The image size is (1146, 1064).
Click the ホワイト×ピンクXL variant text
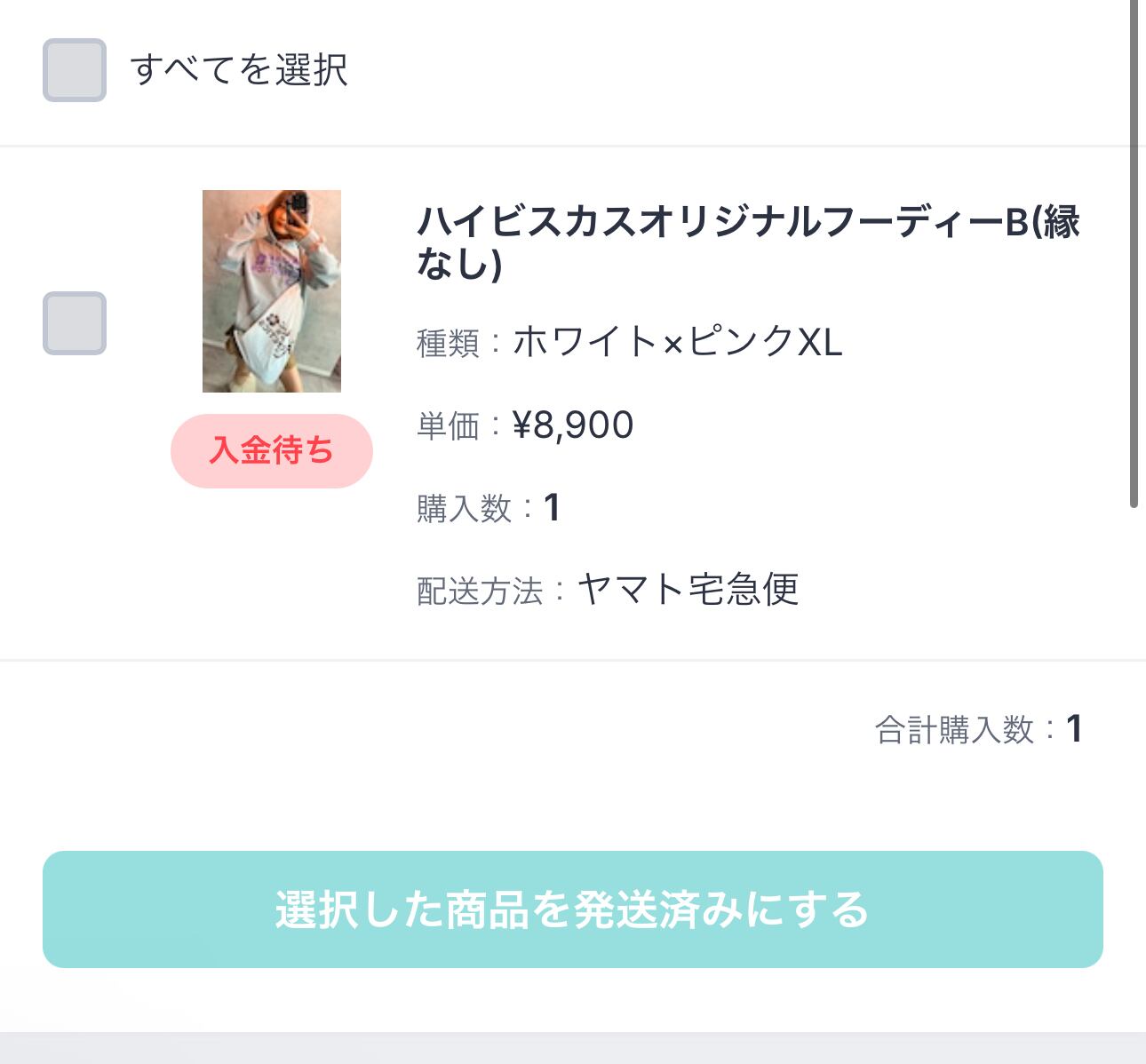pyautogui.click(x=677, y=342)
